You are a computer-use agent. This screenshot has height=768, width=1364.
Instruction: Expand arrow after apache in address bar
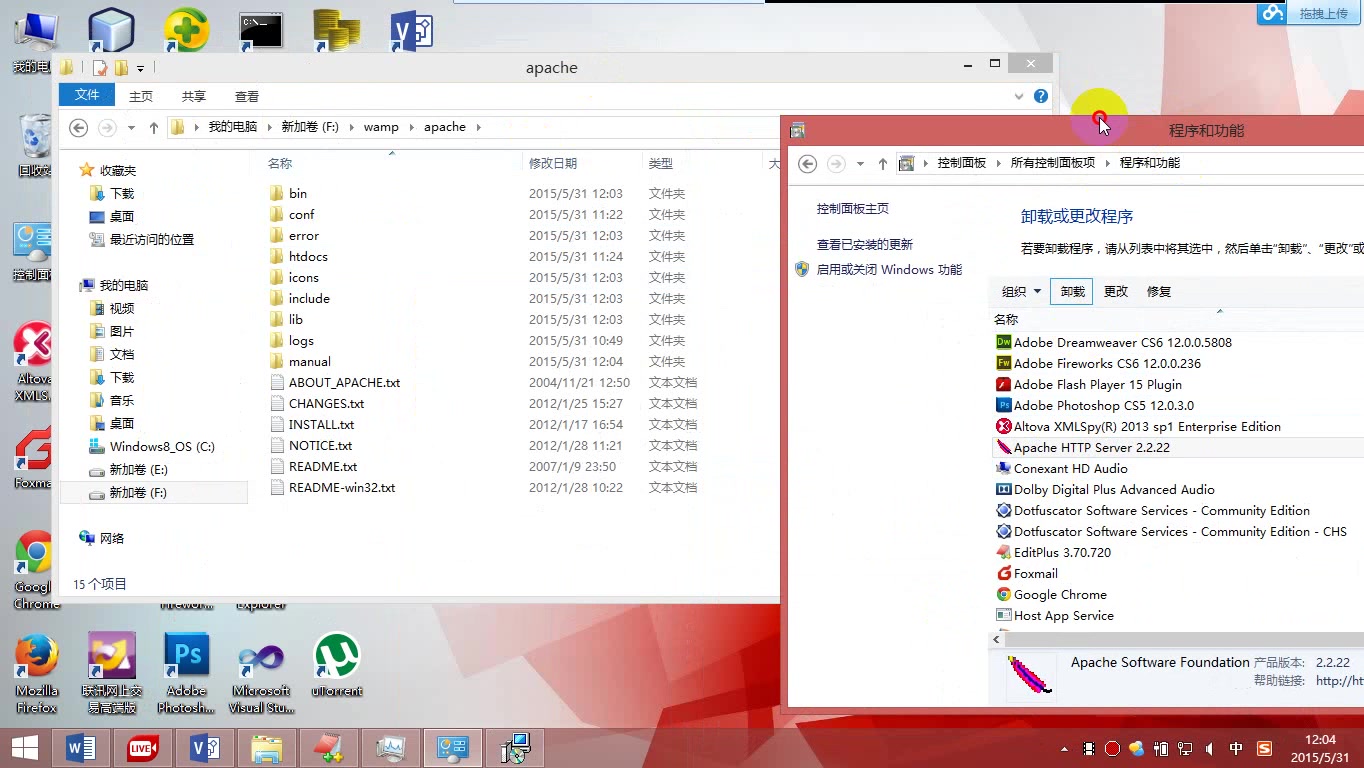[x=478, y=127]
